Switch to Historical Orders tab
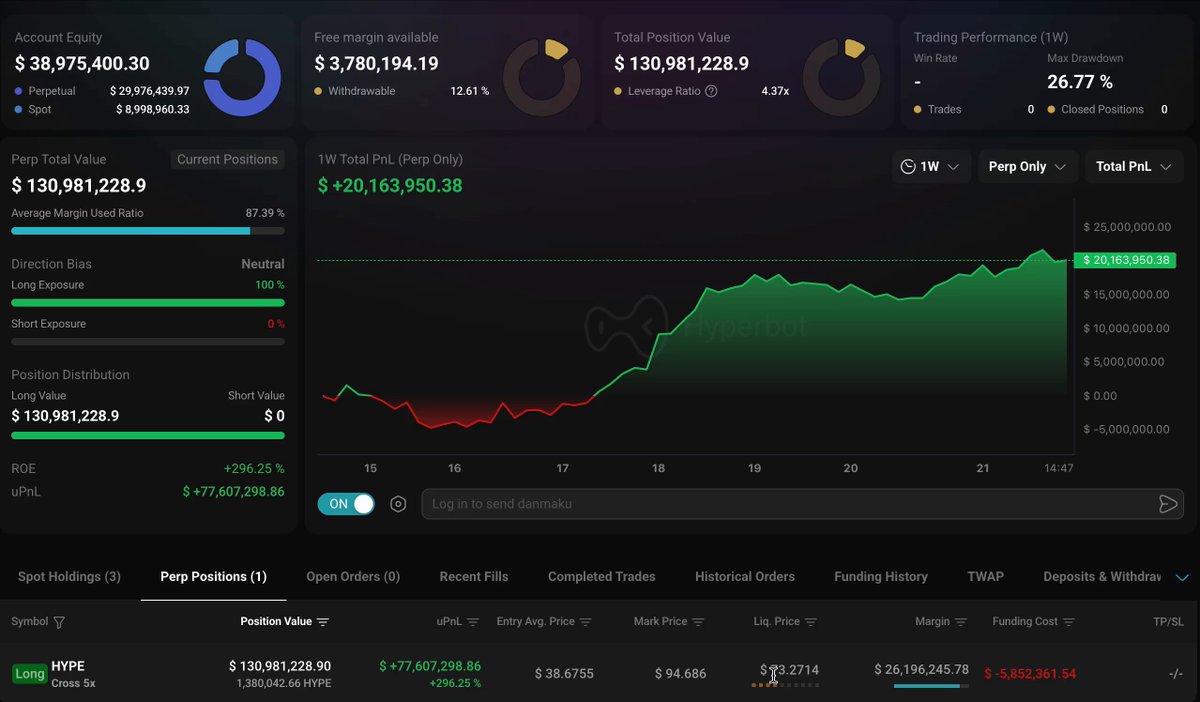 [745, 577]
